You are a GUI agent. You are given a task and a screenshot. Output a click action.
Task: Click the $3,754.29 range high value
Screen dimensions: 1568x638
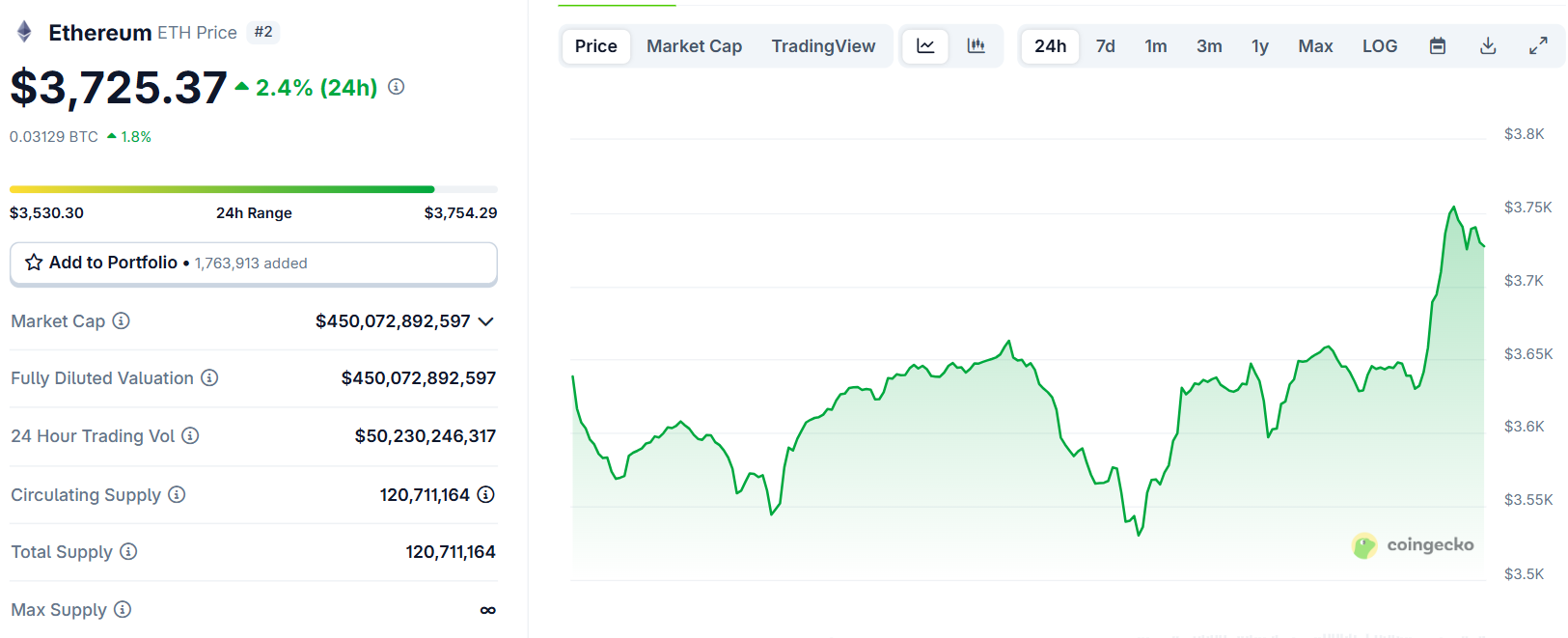coord(461,213)
